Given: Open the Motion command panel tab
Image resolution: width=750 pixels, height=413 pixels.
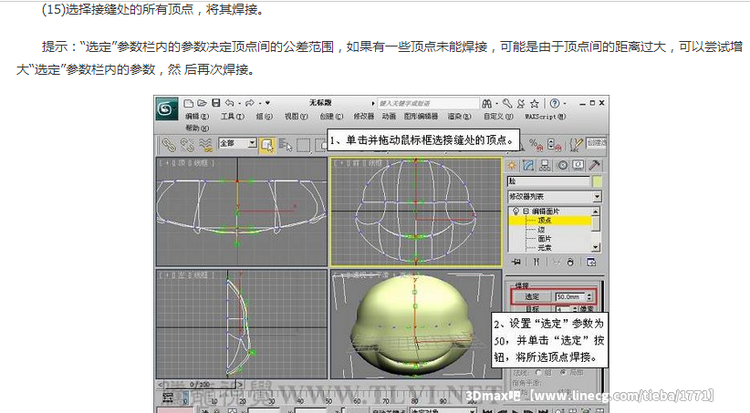Looking at the screenshot, I should pos(562,166).
